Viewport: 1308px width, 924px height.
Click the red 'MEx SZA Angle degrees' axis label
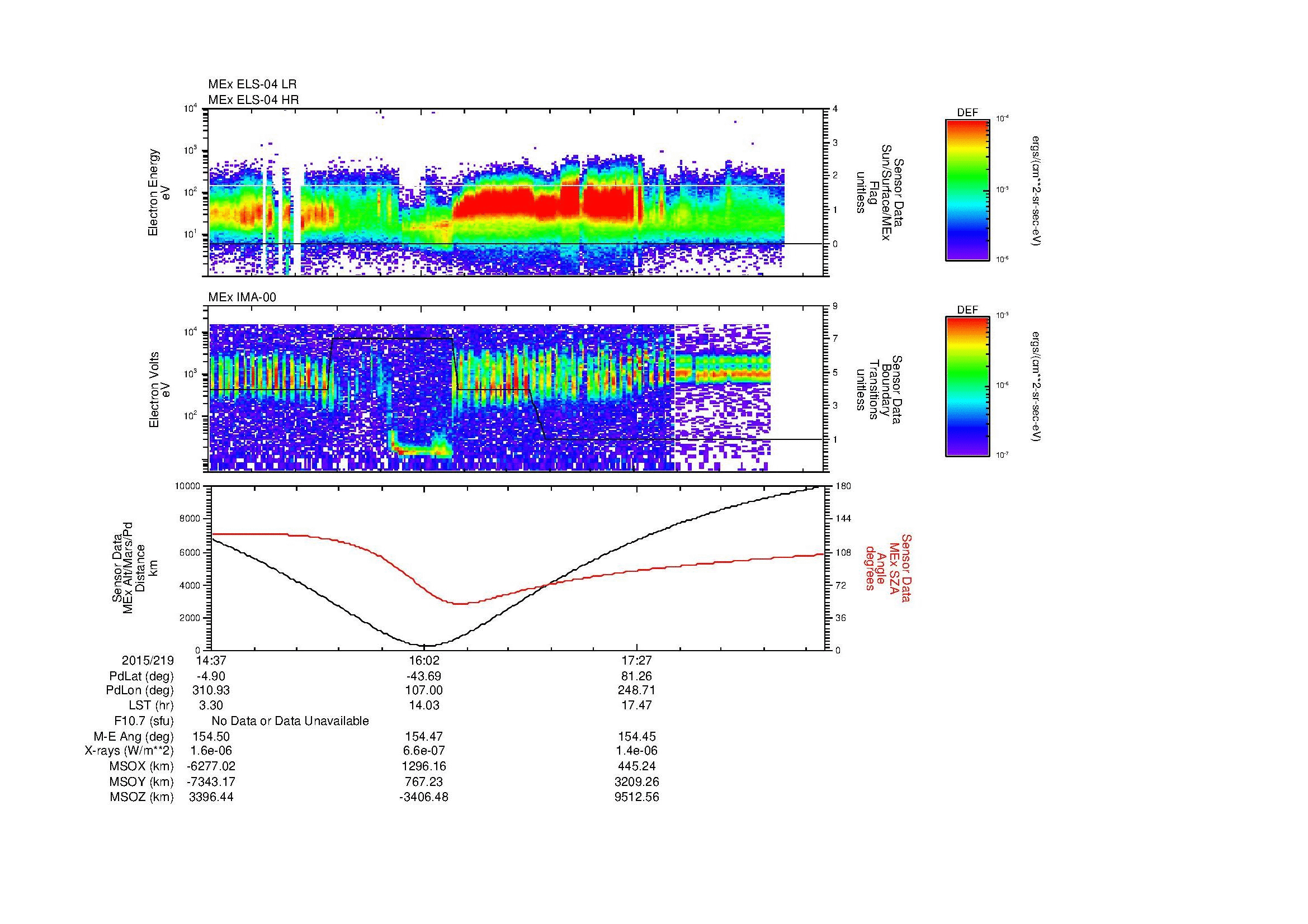pyautogui.click(x=887, y=567)
